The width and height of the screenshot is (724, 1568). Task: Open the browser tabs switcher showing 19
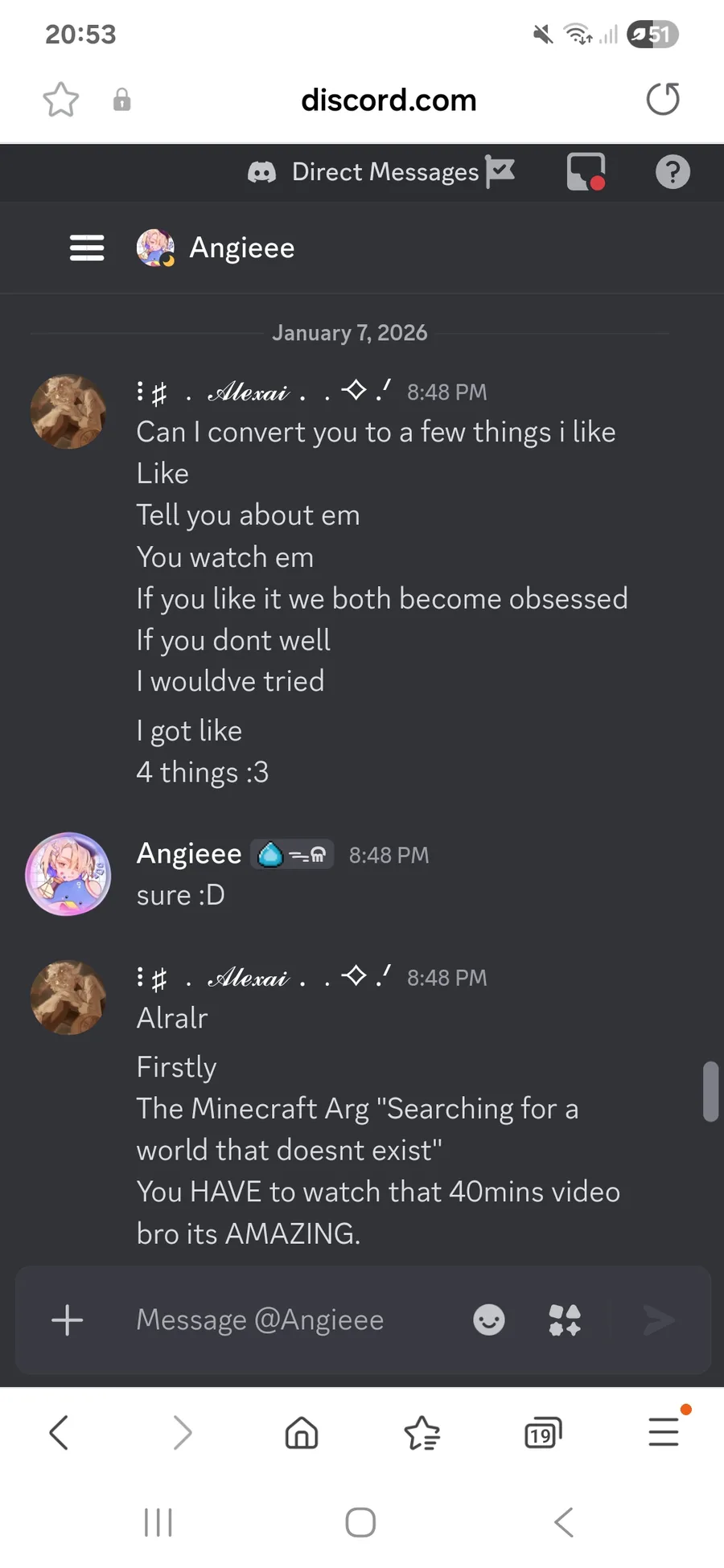(542, 1433)
